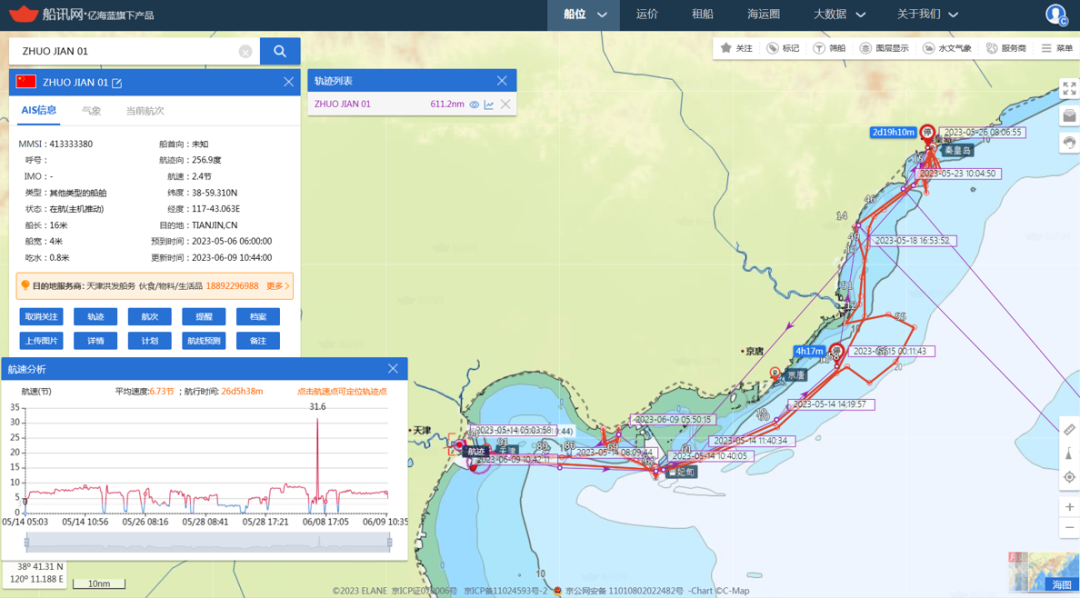This screenshot has width=1080, height=598.
Task: Switch to the 当前航次 tab
Action: pos(145,110)
